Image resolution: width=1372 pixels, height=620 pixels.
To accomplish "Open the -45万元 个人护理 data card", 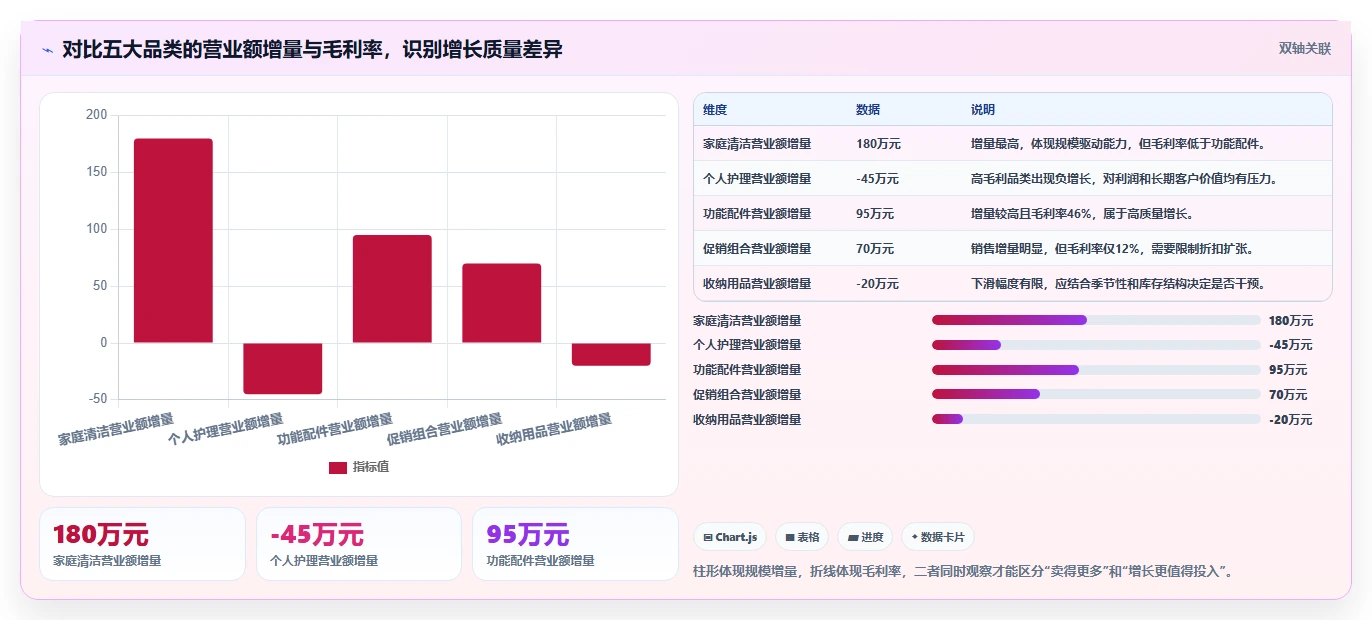I will click(x=359, y=544).
